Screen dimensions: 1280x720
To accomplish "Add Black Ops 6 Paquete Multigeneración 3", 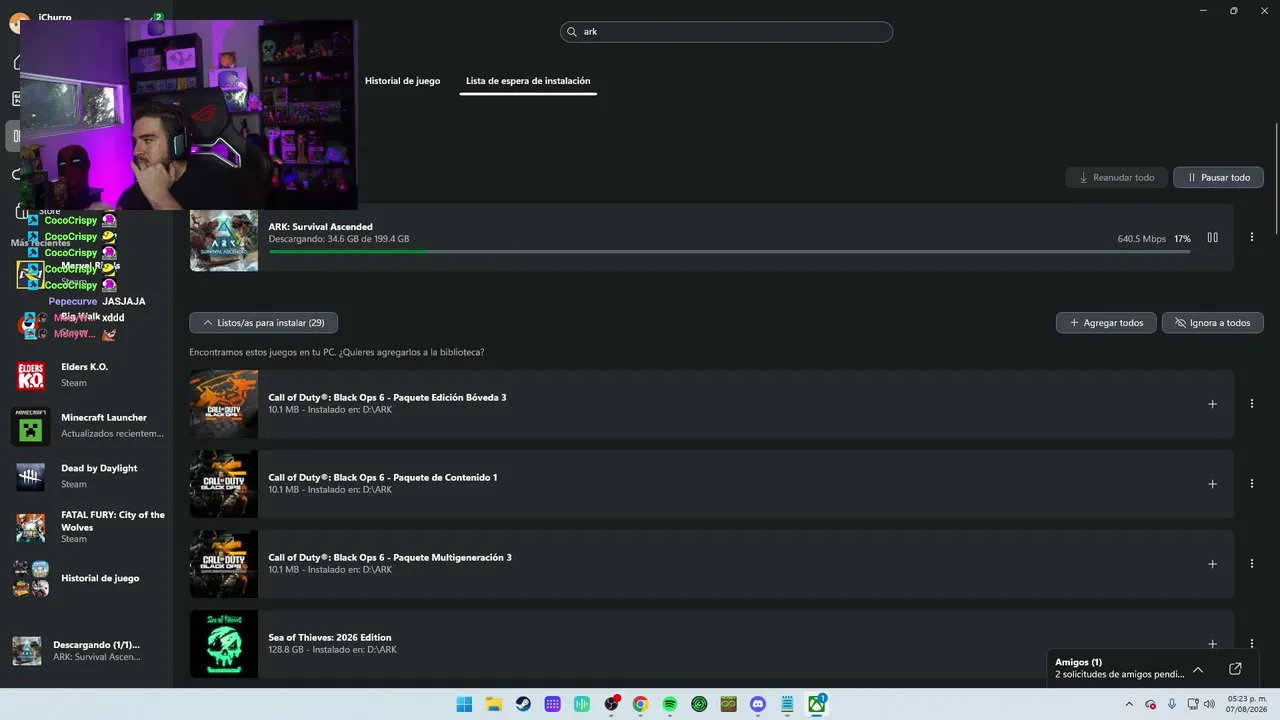I will 1212,564.
